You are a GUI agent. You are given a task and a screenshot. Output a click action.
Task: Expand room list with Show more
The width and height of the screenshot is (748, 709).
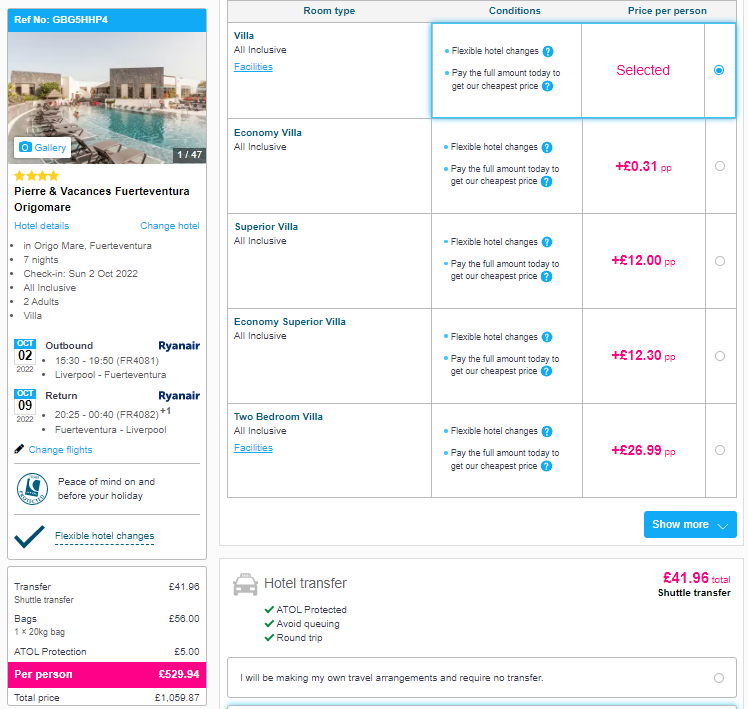[690, 524]
